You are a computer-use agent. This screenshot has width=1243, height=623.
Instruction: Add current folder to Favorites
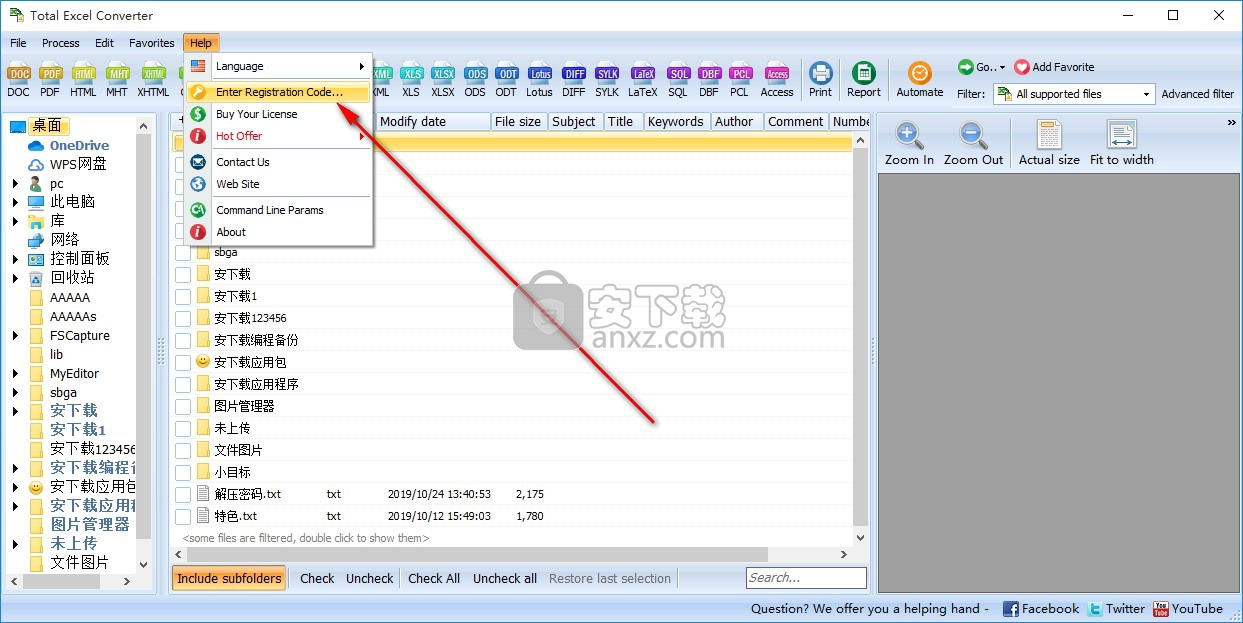(x=1054, y=67)
